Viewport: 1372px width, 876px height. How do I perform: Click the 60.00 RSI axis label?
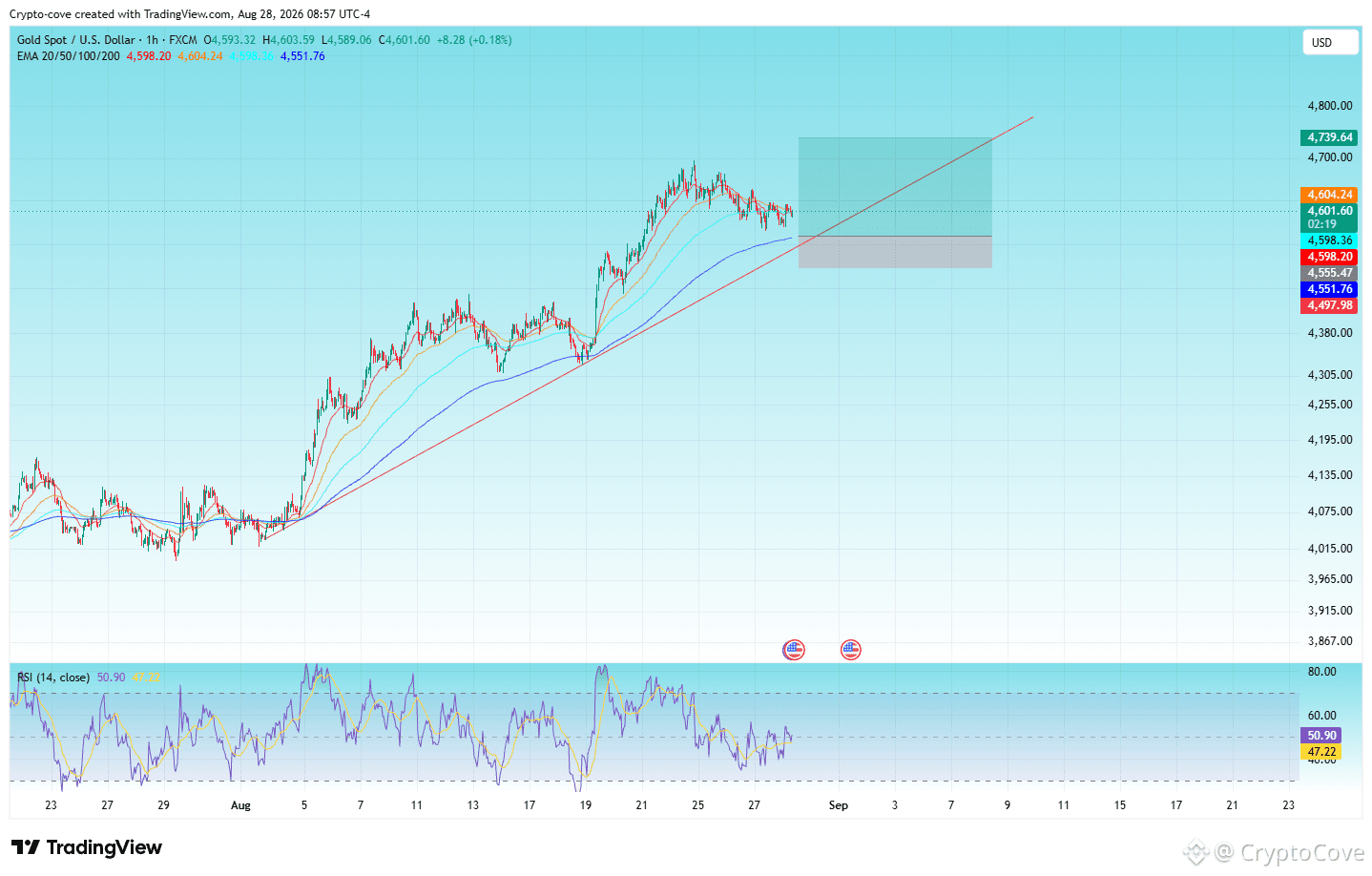coord(1321,716)
